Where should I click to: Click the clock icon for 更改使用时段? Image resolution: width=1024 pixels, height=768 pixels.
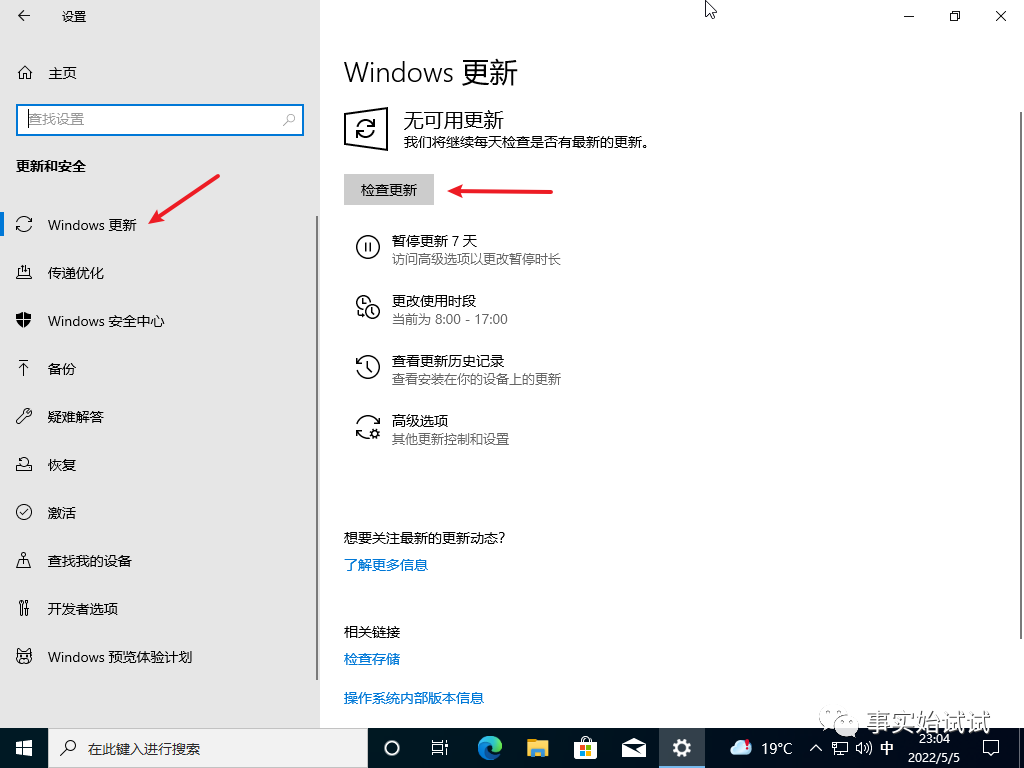(x=368, y=308)
